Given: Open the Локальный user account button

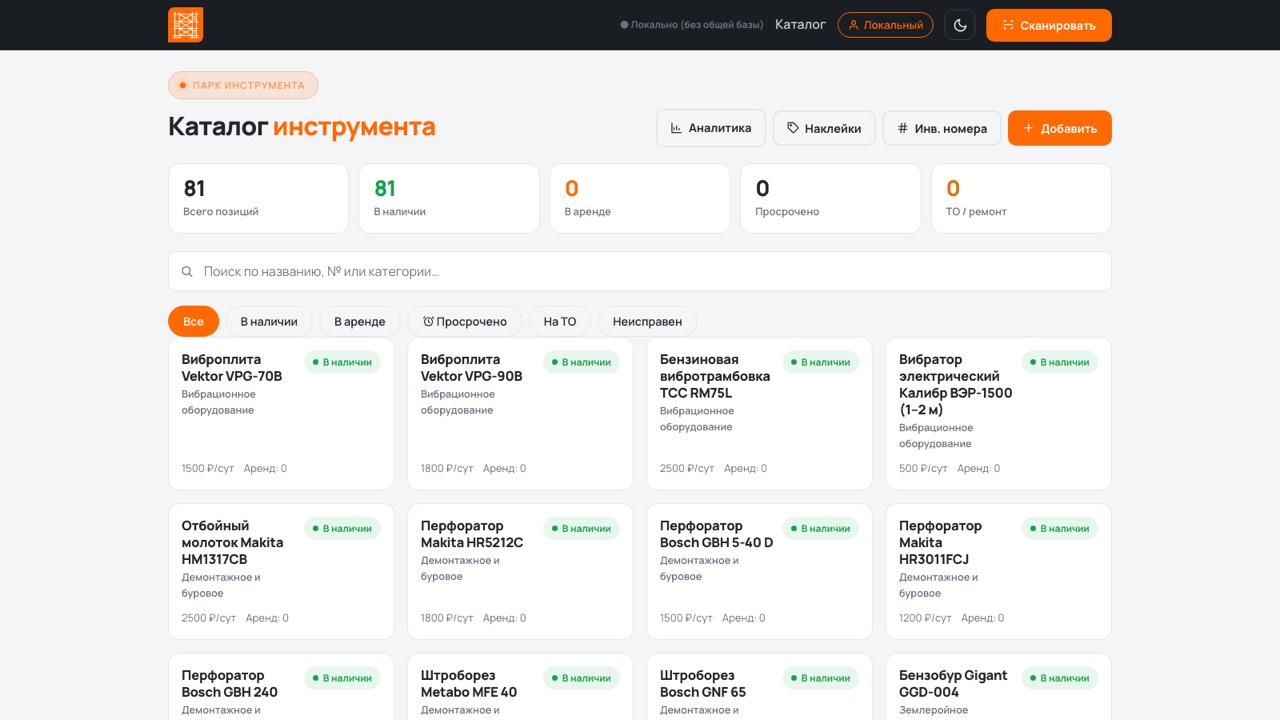Looking at the screenshot, I should (x=886, y=25).
